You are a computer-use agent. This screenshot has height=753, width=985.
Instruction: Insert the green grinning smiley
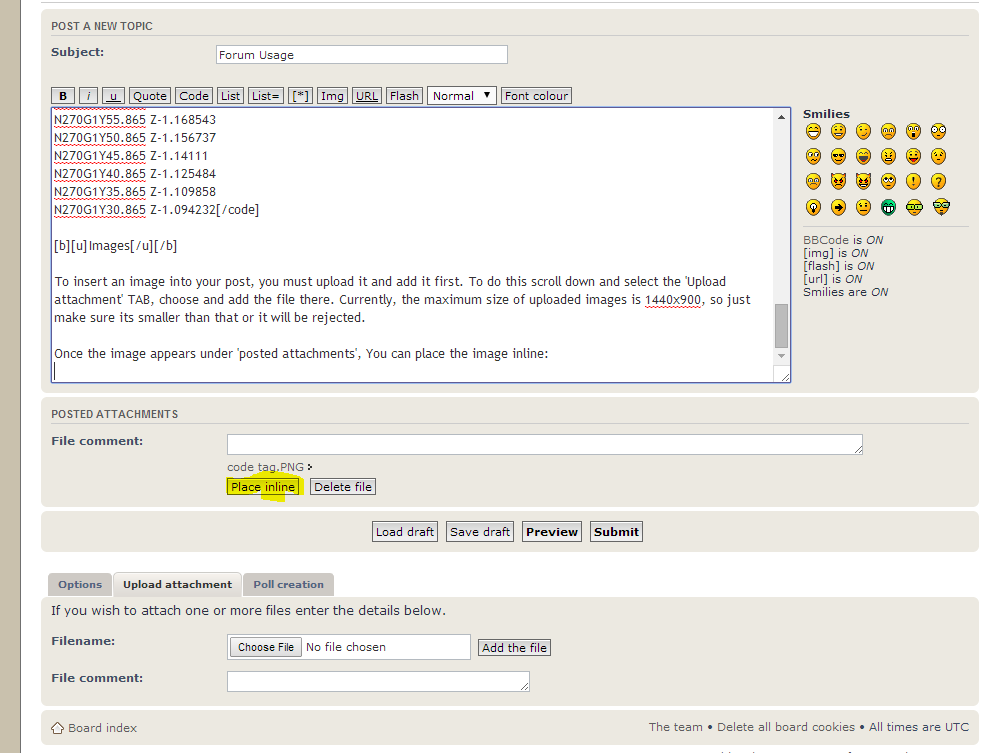click(x=888, y=207)
